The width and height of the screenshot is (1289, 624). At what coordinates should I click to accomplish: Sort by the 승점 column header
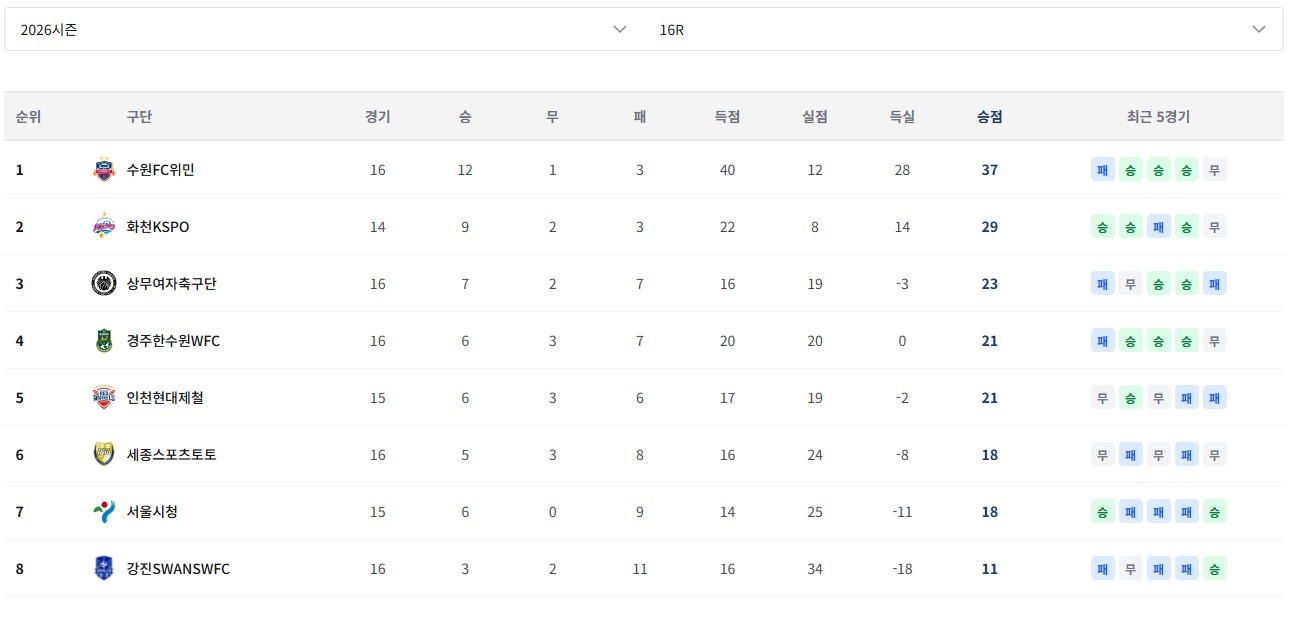(x=990, y=117)
